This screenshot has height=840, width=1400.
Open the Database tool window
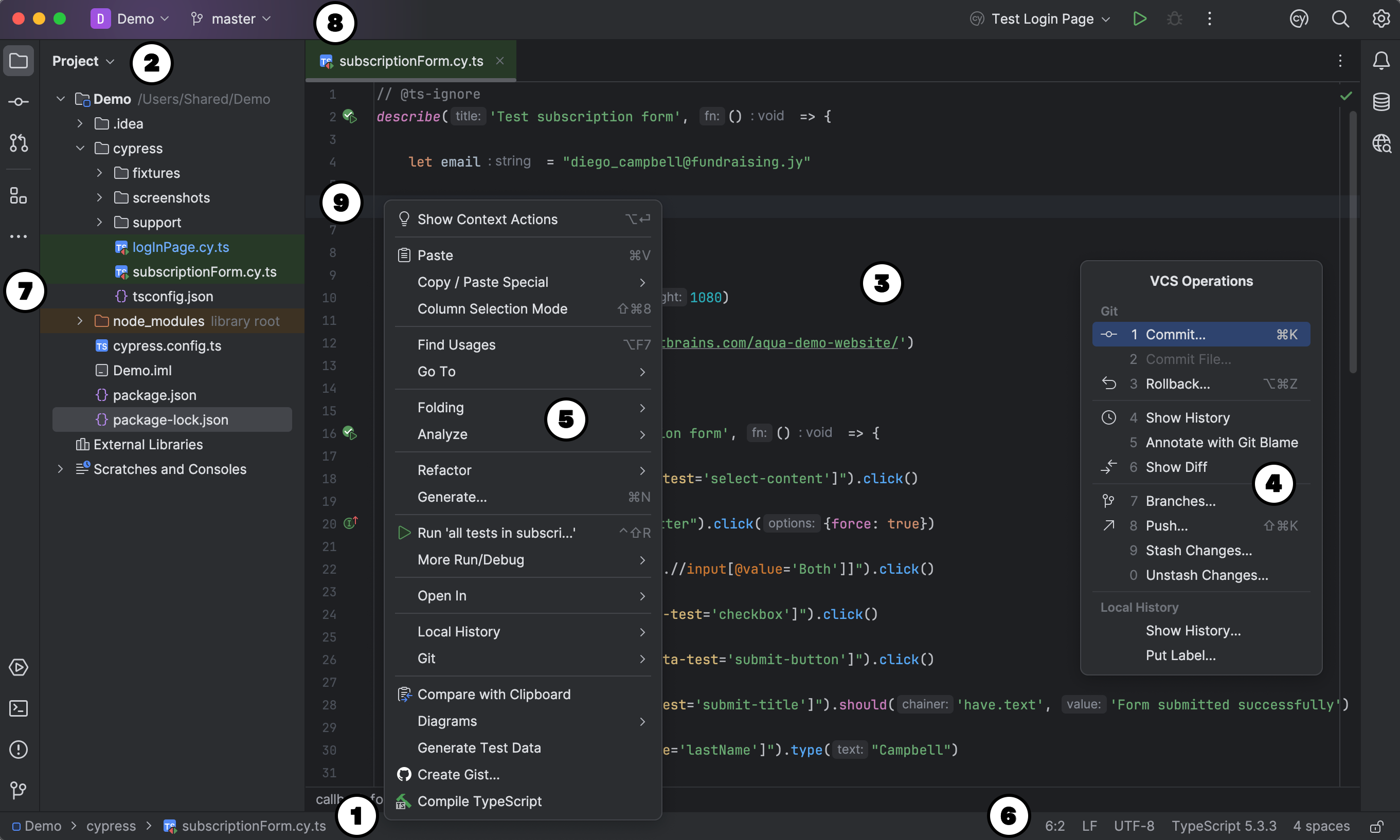pos(1381,102)
